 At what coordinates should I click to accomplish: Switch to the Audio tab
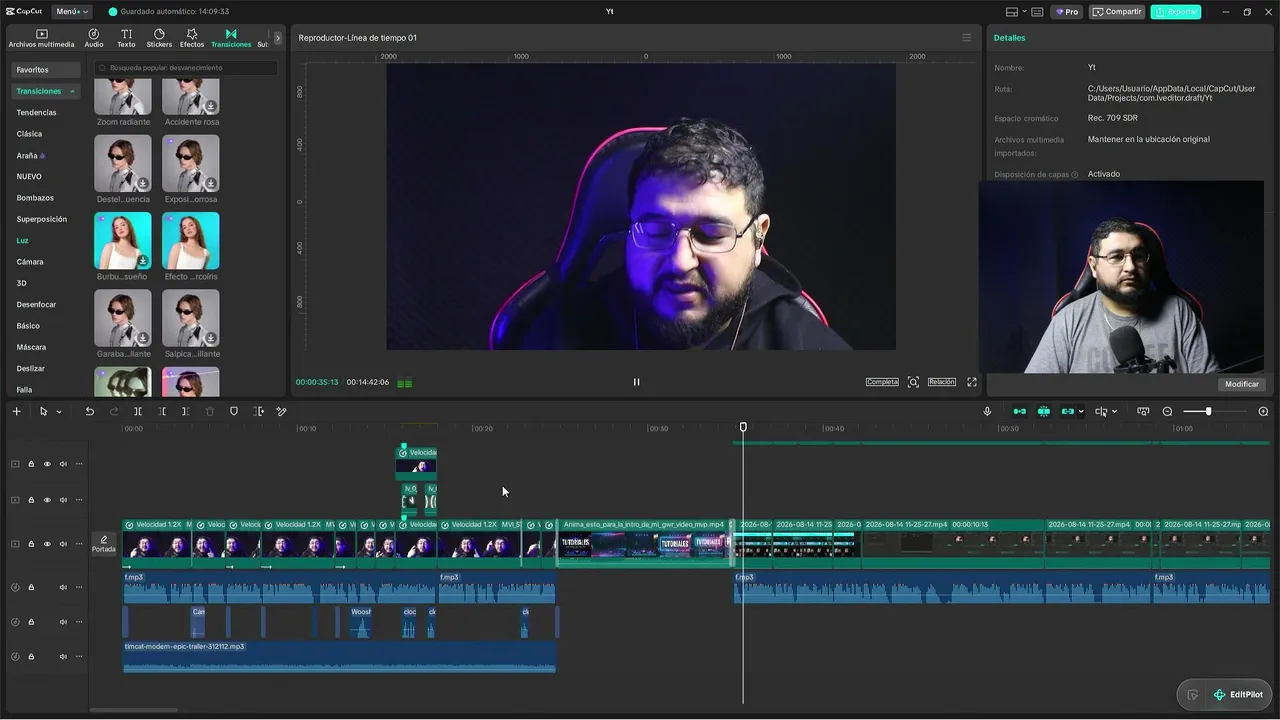[x=94, y=38]
